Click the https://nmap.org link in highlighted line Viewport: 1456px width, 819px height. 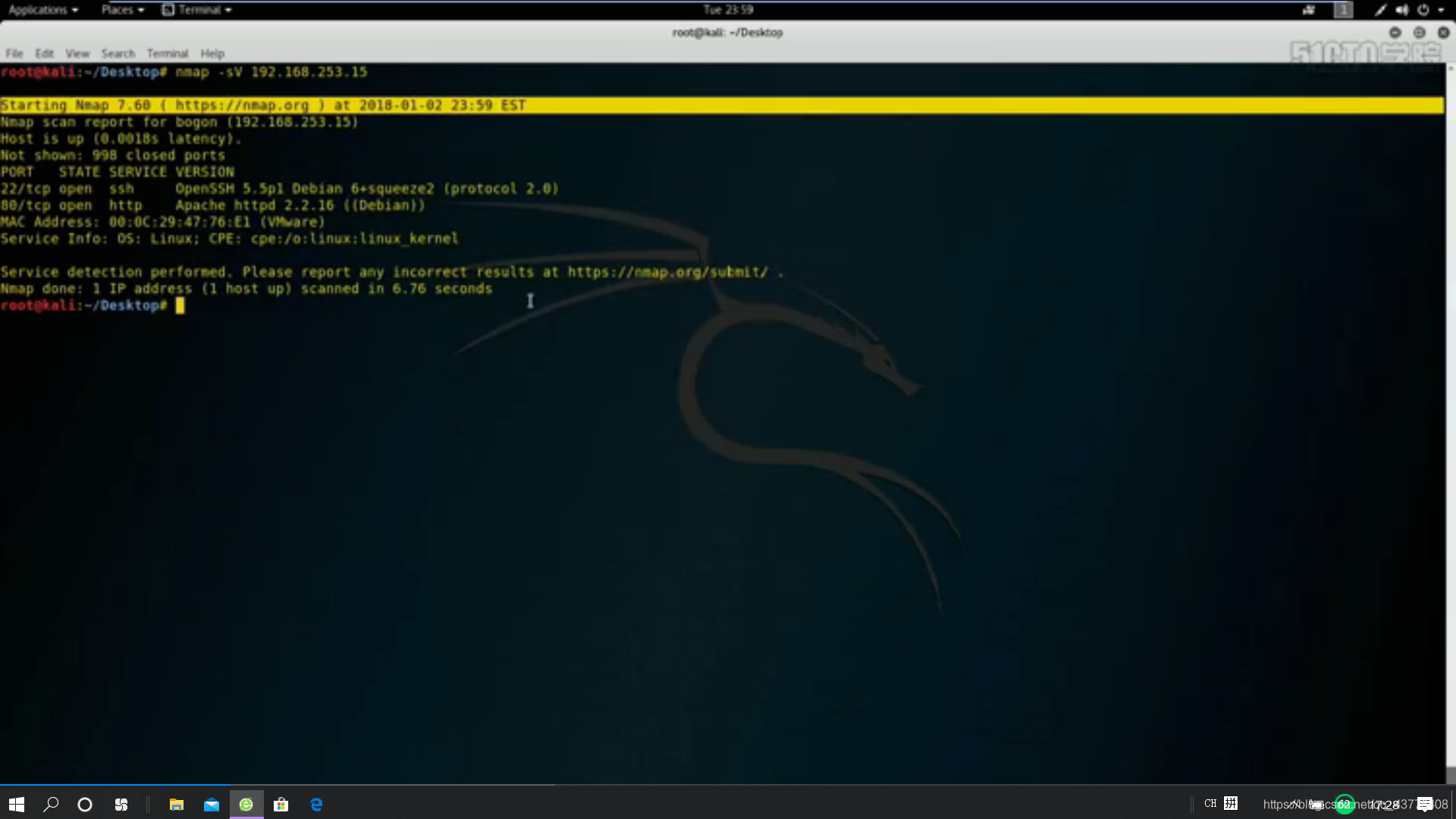tap(242, 105)
